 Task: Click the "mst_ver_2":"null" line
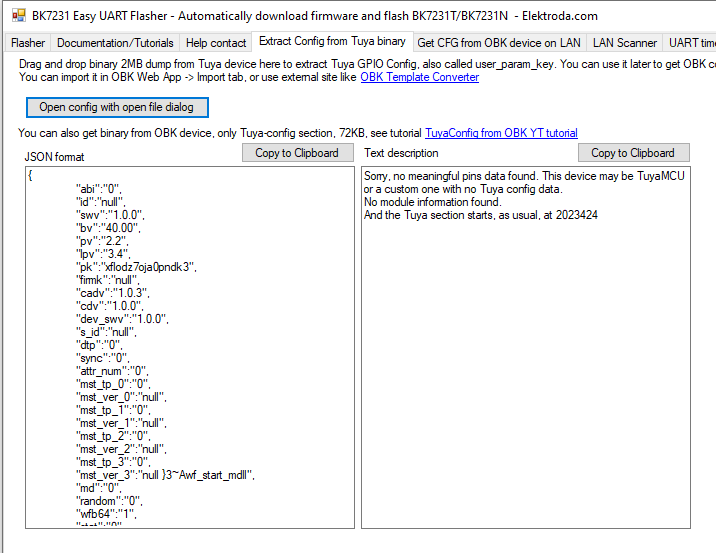point(121,449)
